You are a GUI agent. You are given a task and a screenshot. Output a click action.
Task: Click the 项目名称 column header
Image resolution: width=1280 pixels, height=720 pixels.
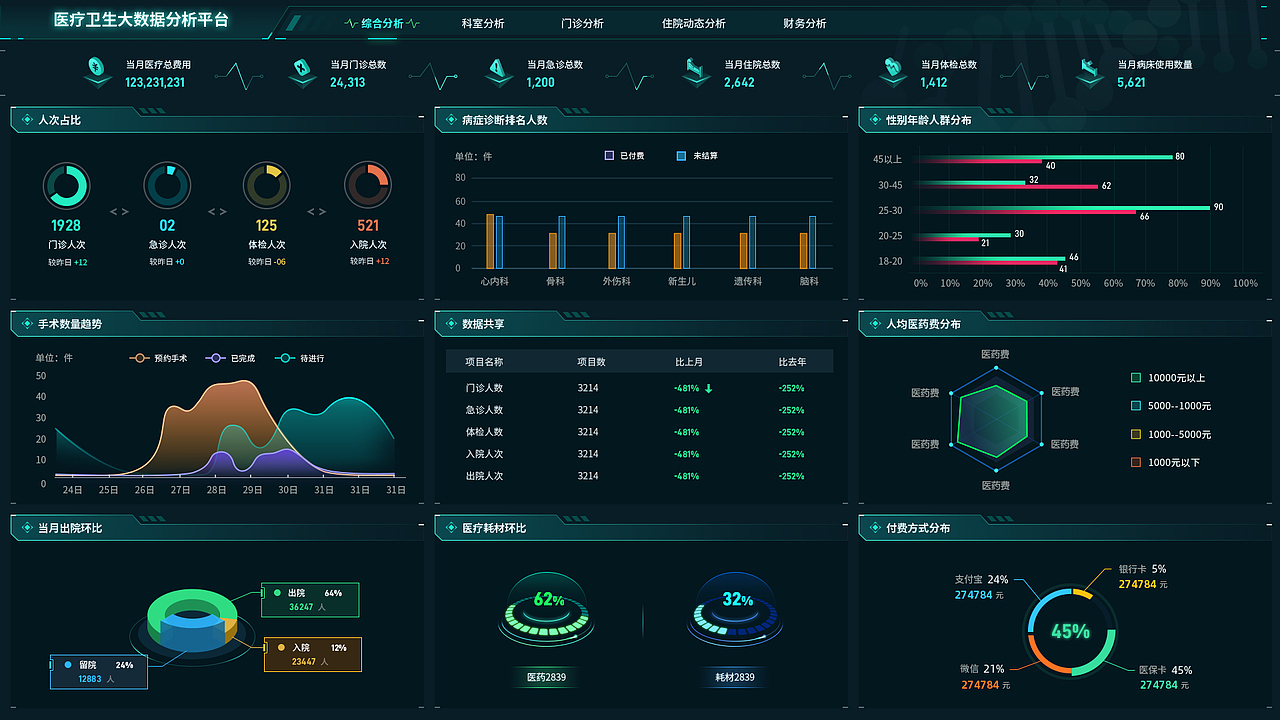coord(484,362)
